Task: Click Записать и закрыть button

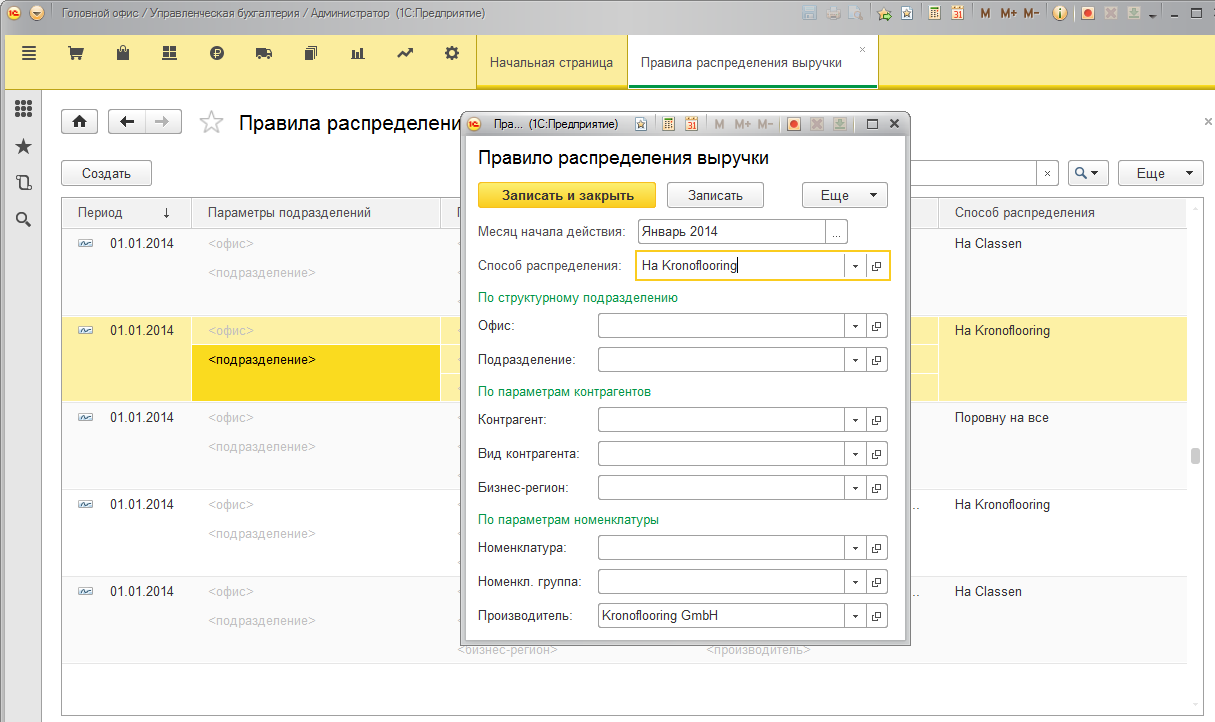Action: (x=566, y=195)
